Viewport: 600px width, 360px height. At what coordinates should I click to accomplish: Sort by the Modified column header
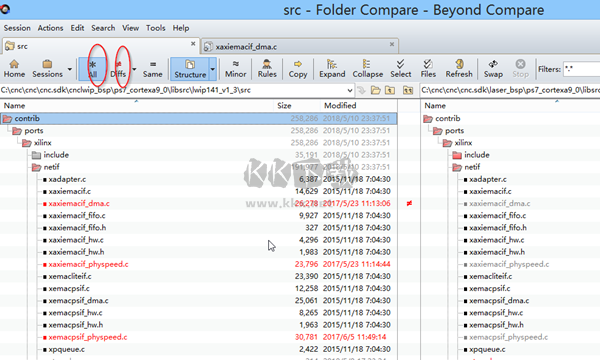tap(340, 106)
